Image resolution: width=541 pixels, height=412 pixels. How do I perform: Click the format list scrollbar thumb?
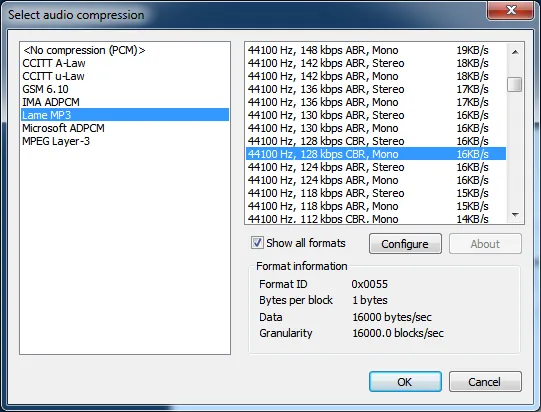(515, 84)
